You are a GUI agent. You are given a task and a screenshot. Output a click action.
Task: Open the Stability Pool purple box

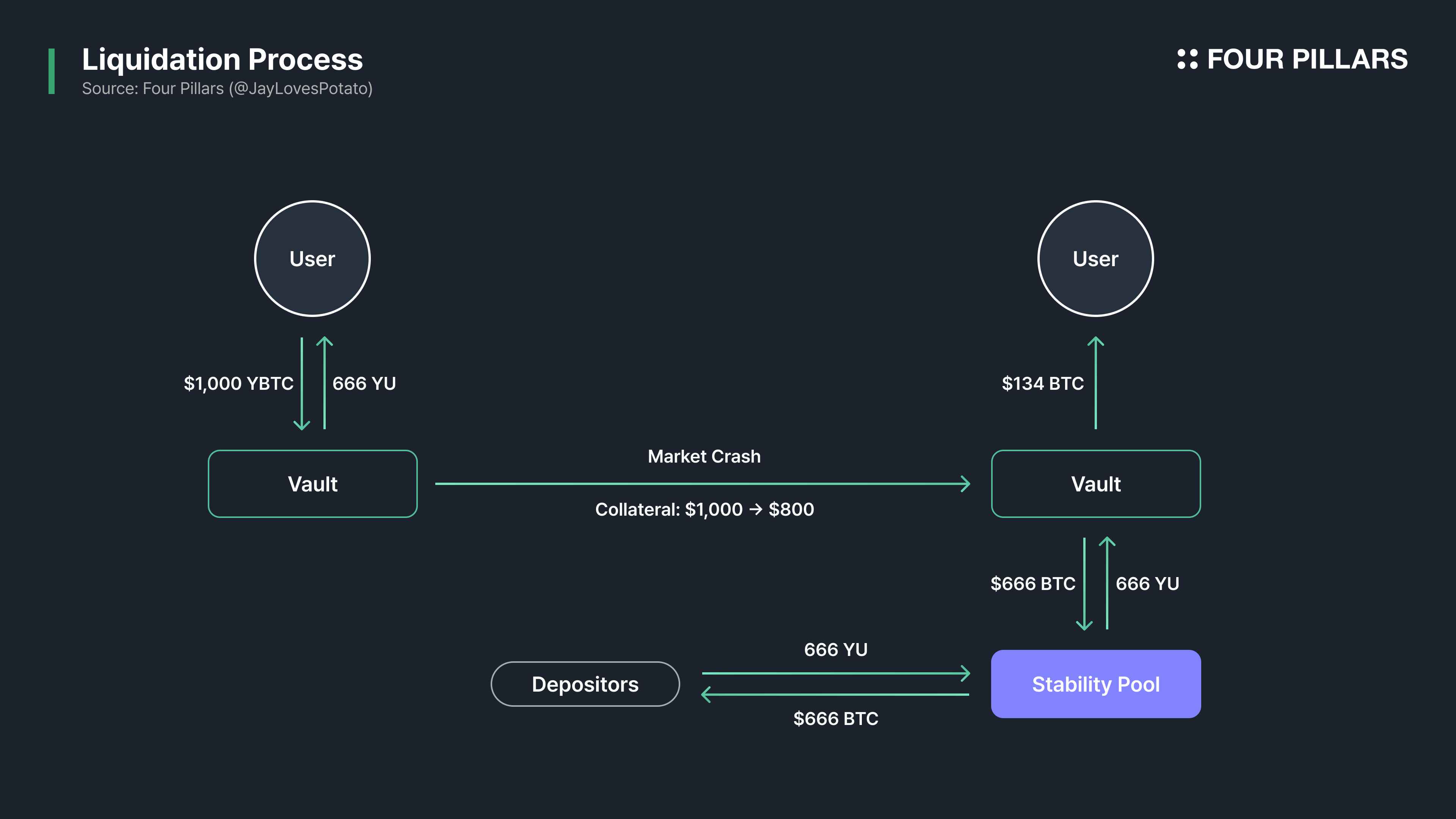click(x=1095, y=684)
